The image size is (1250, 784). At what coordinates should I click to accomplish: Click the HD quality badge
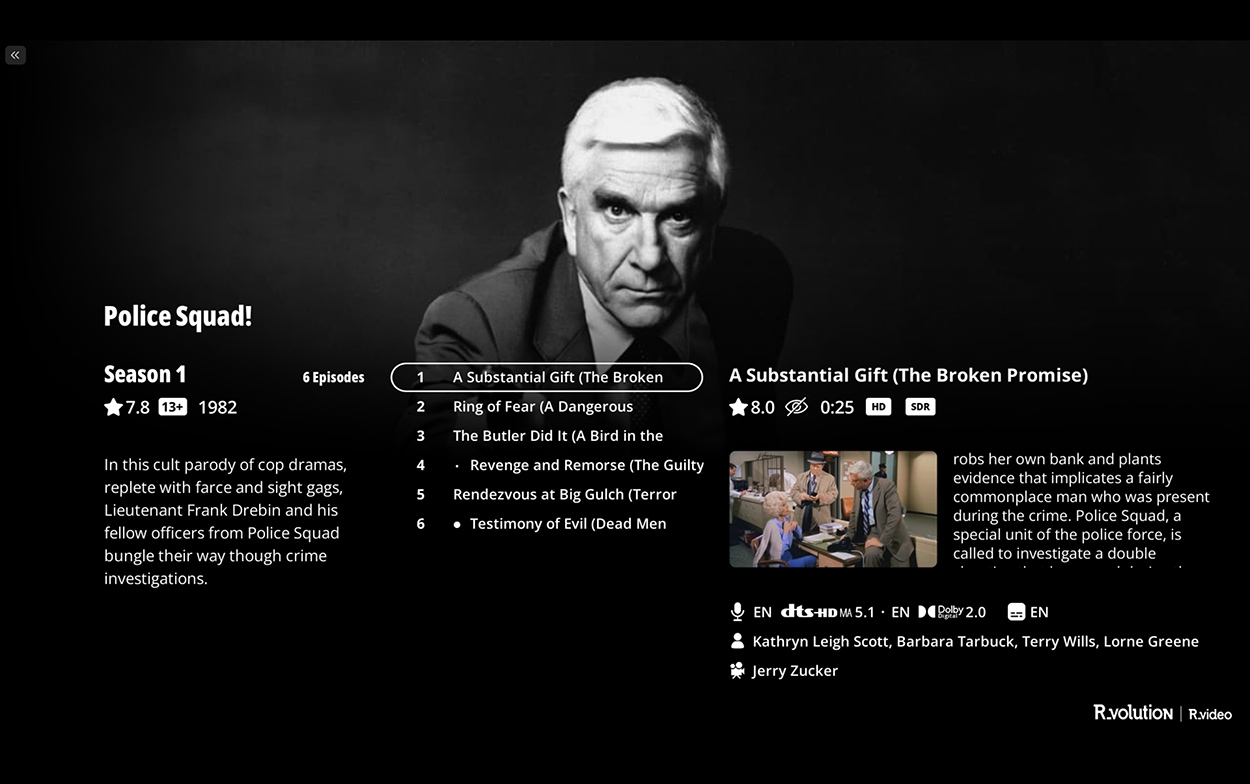(x=878, y=407)
